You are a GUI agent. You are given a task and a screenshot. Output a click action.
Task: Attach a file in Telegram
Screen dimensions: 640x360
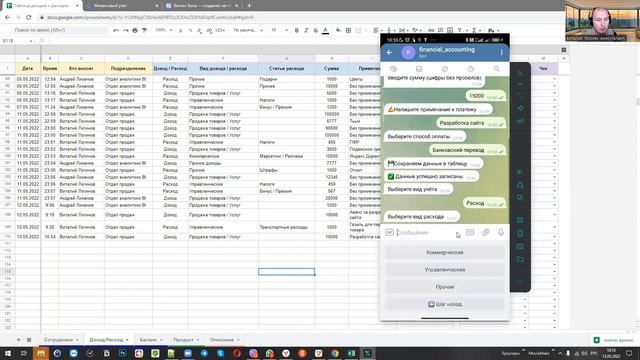pyautogui.click(x=486, y=232)
